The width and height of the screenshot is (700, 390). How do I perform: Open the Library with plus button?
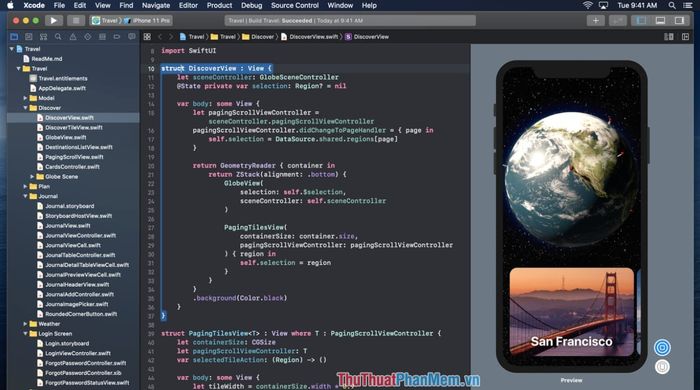tap(596, 21)
